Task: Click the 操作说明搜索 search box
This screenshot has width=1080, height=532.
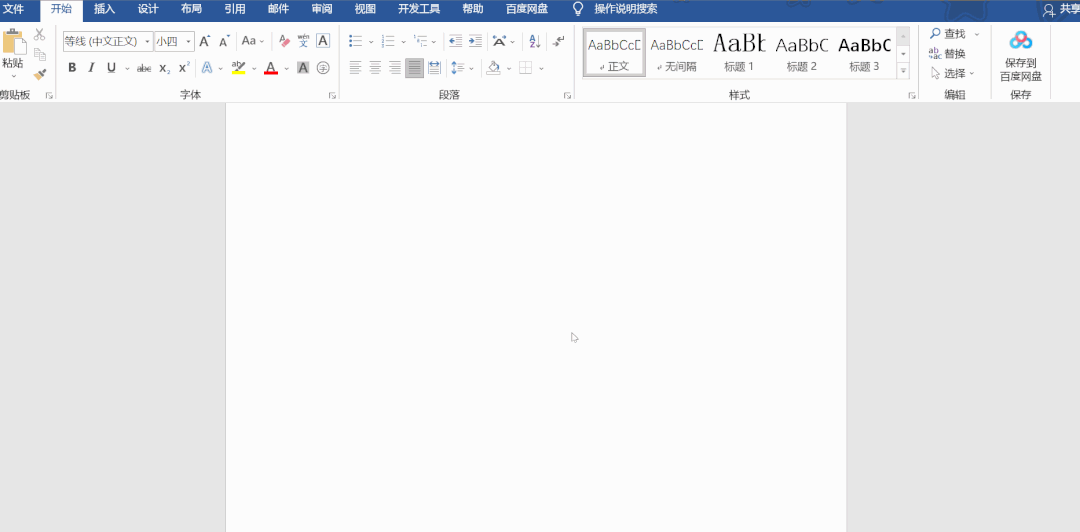Action: [x=625, y=9]
